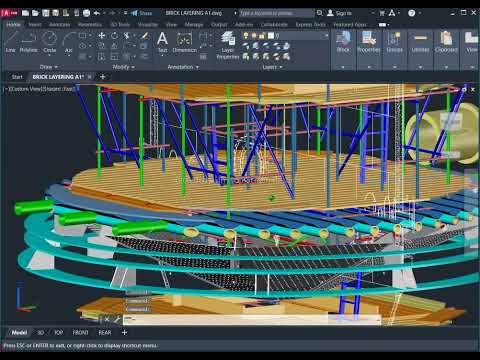Open the Manage ribbon tab
Image resolution: width=480 pixels, height=360 pixels.
pos(194,24)
